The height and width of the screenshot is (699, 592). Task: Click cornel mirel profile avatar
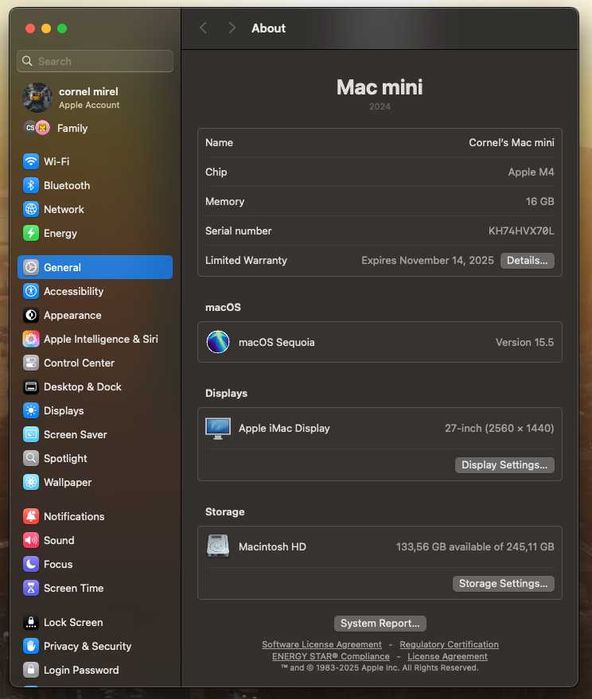click(37, 97)
